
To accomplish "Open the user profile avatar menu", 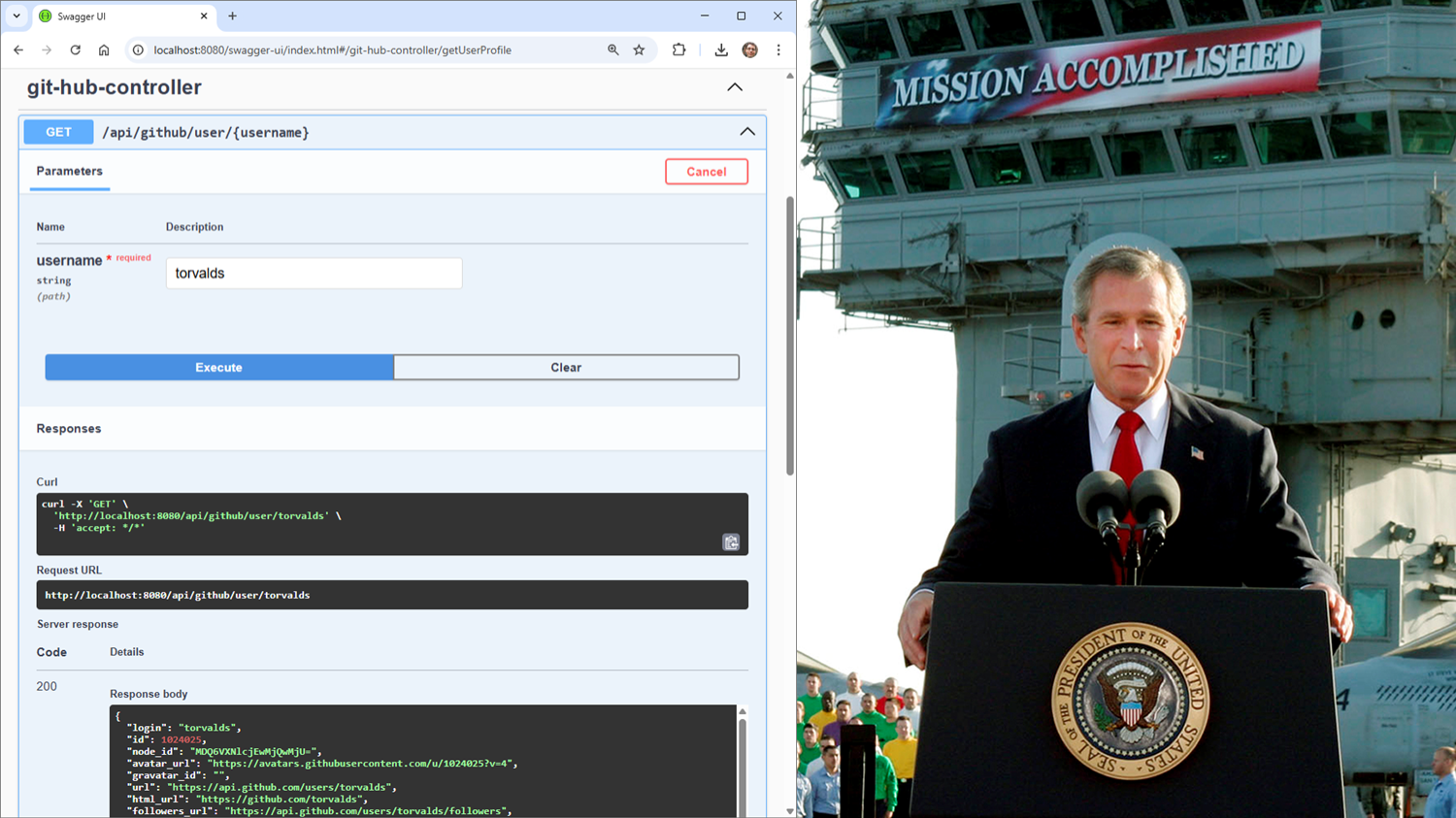I will pos(749,50).
